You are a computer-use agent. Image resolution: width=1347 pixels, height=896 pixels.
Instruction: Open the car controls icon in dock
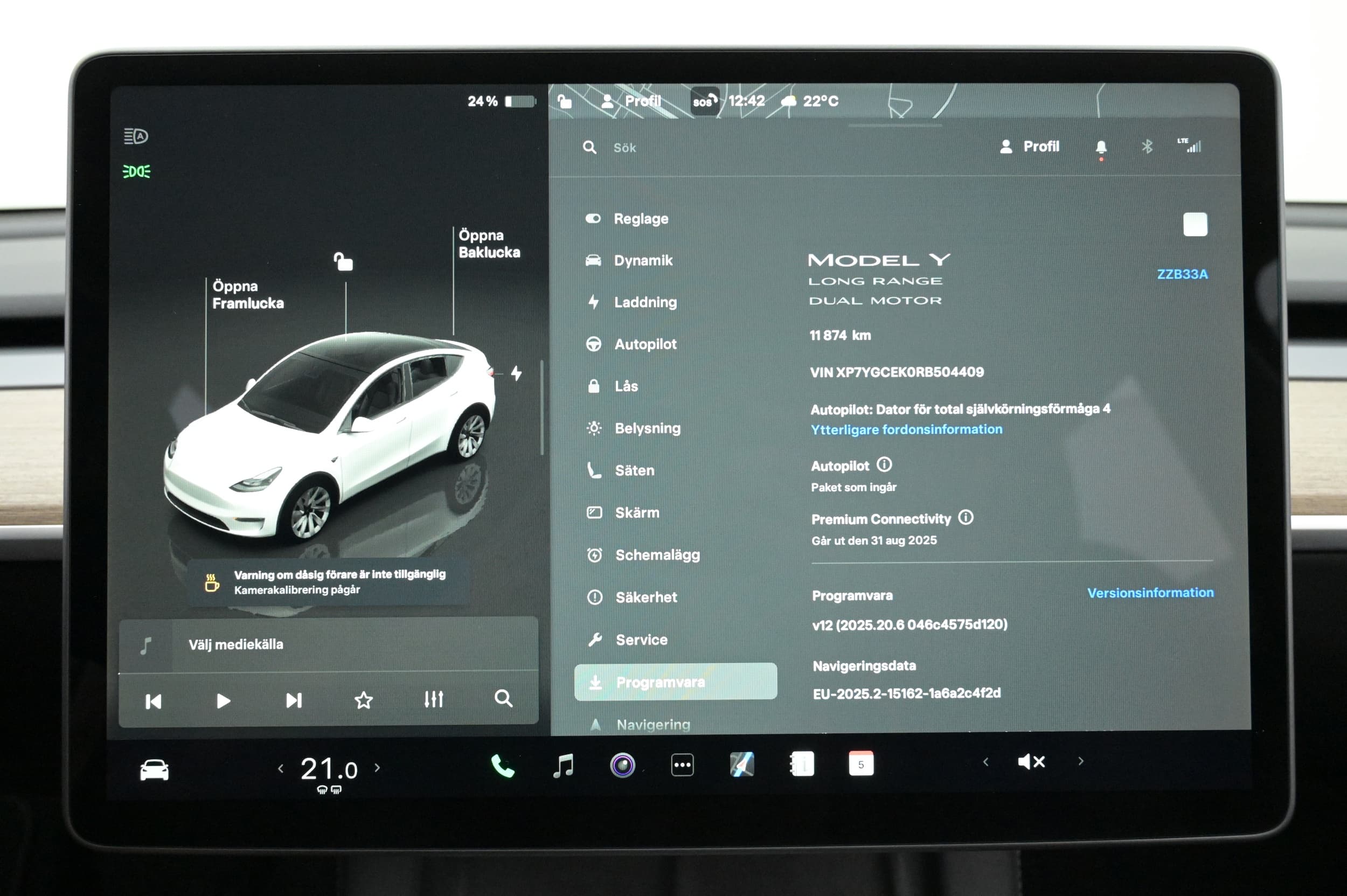pos(154,770)
